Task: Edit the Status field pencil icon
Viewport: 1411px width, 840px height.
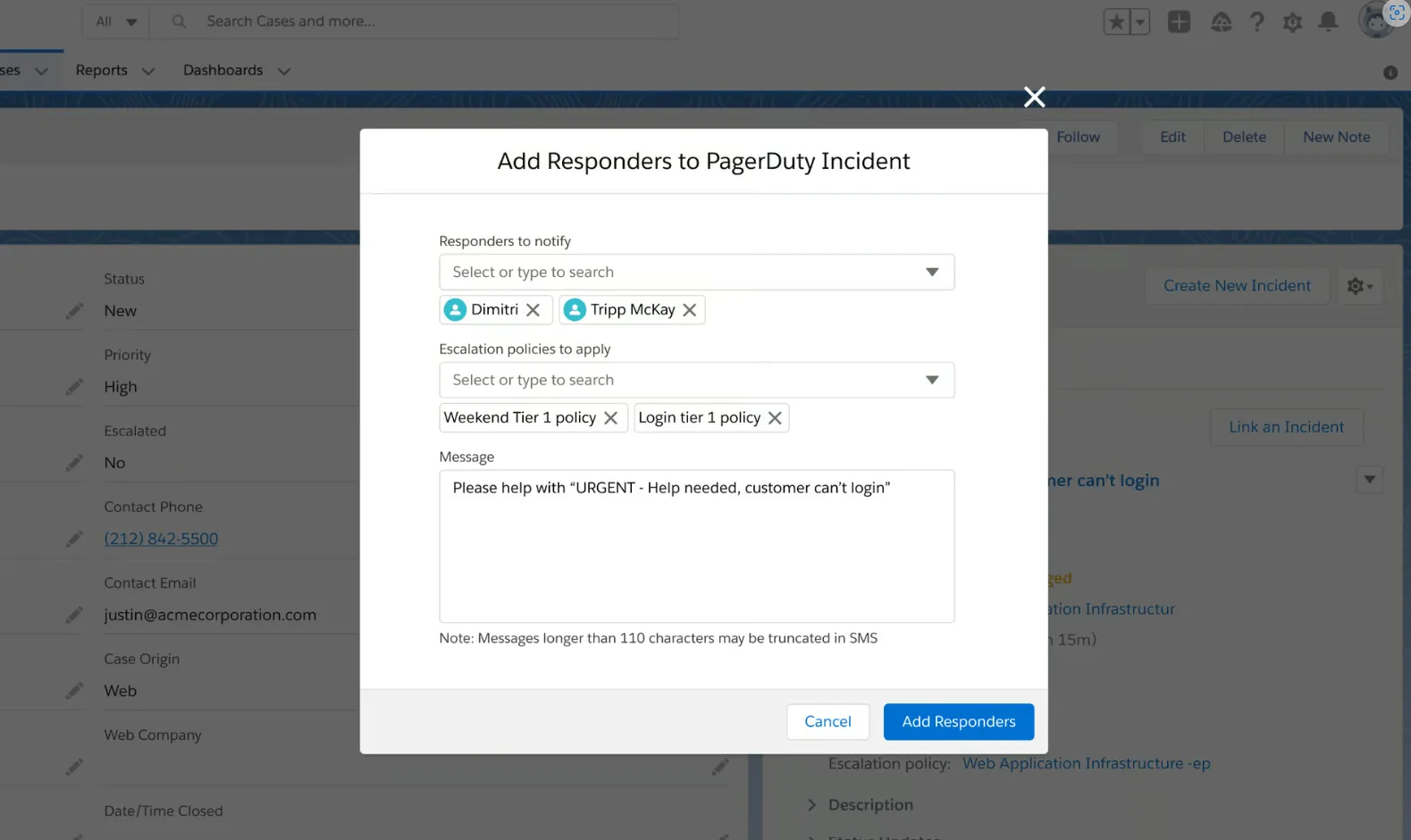Action: [x=74, y=311]
